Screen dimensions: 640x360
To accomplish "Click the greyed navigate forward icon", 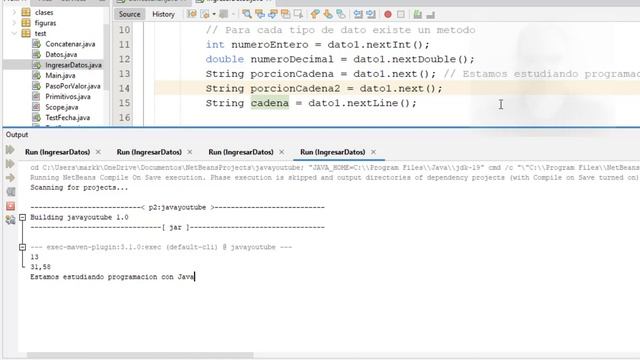I will [224, 14].
